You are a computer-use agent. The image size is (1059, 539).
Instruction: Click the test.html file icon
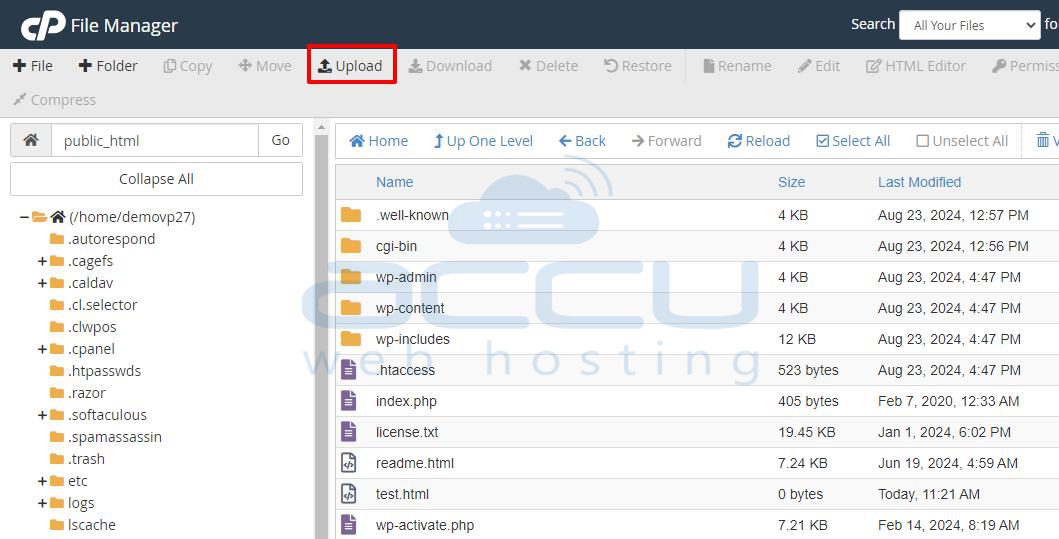(x=348, y=494)
